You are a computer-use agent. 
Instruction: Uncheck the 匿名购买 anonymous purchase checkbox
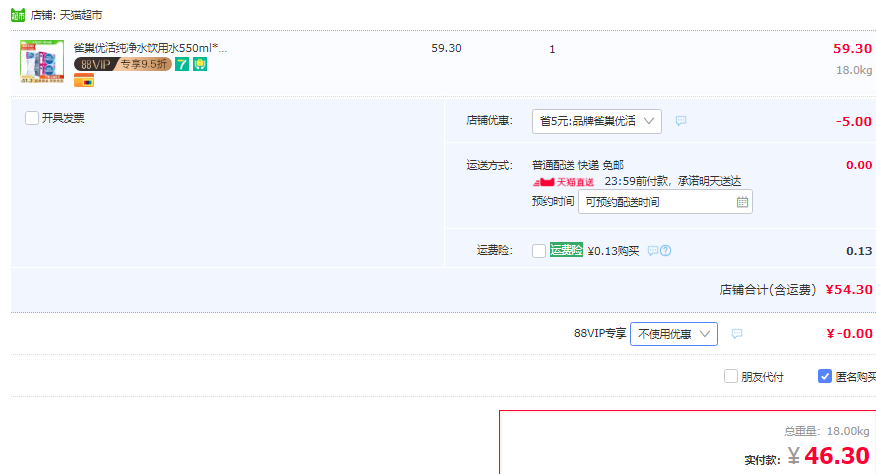click(825, 376)
